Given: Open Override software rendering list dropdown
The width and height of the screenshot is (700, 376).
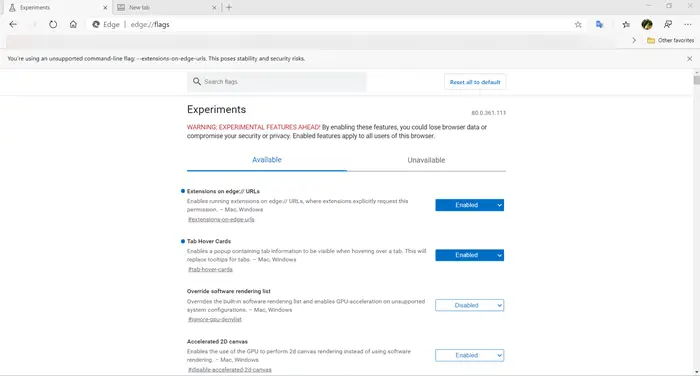Looking at the screenshot, I should (470, 305).
